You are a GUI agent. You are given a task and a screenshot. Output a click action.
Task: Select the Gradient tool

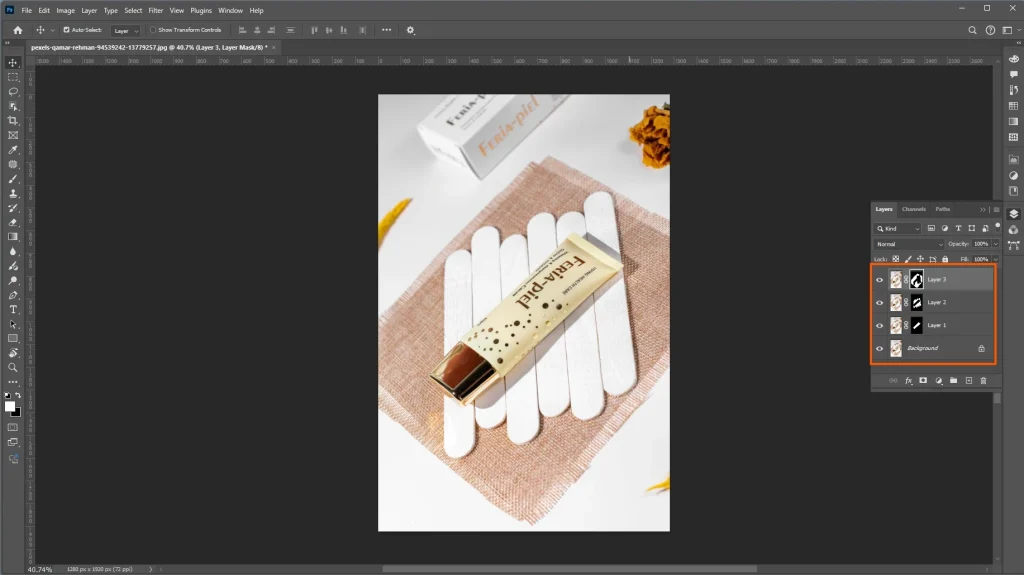pos(13,237)
